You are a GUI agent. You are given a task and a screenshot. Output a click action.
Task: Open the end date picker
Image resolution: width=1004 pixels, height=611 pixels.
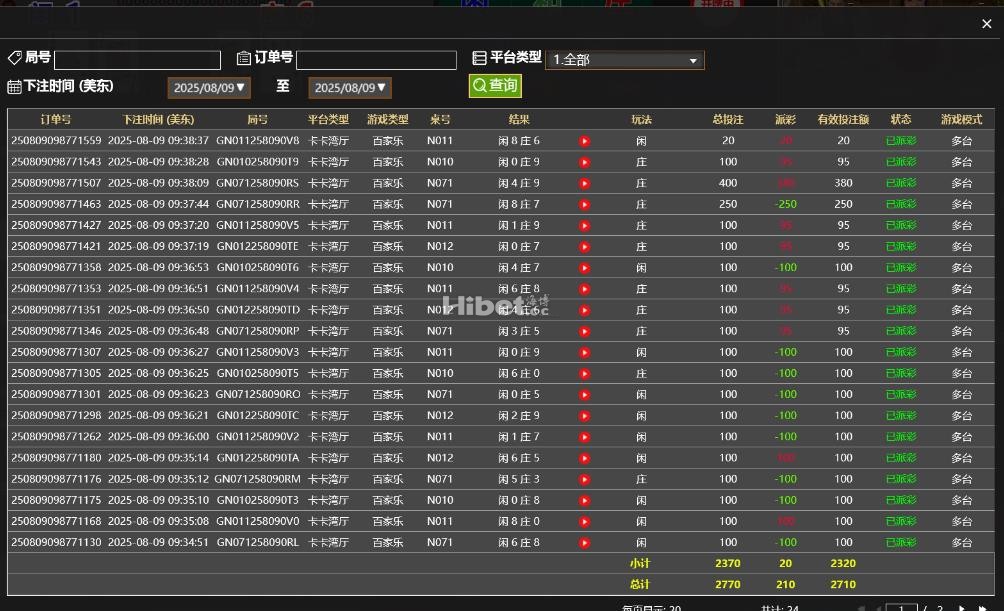[349, 88]
